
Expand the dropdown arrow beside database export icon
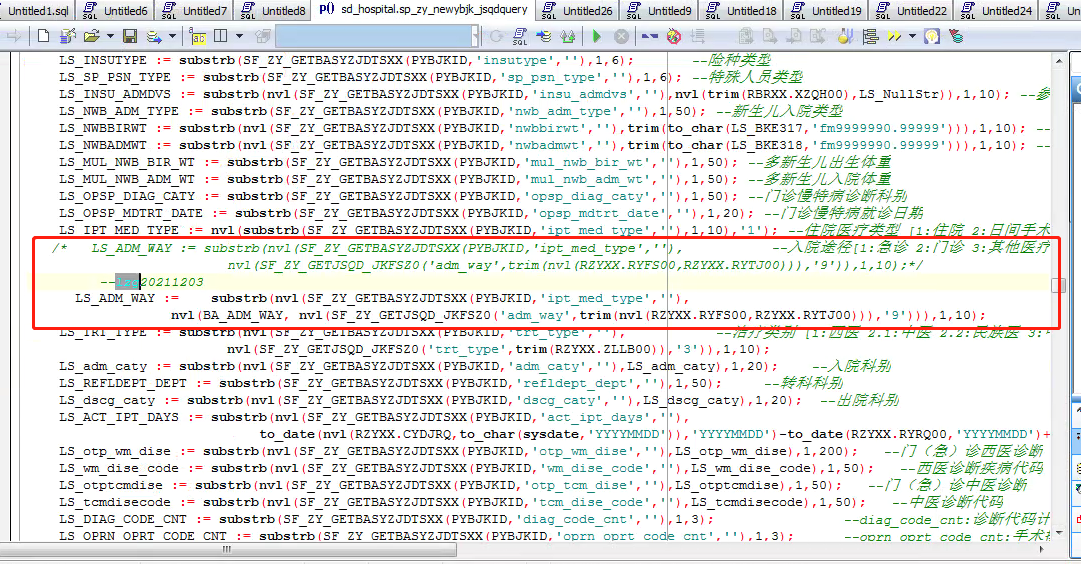point(172,36)
